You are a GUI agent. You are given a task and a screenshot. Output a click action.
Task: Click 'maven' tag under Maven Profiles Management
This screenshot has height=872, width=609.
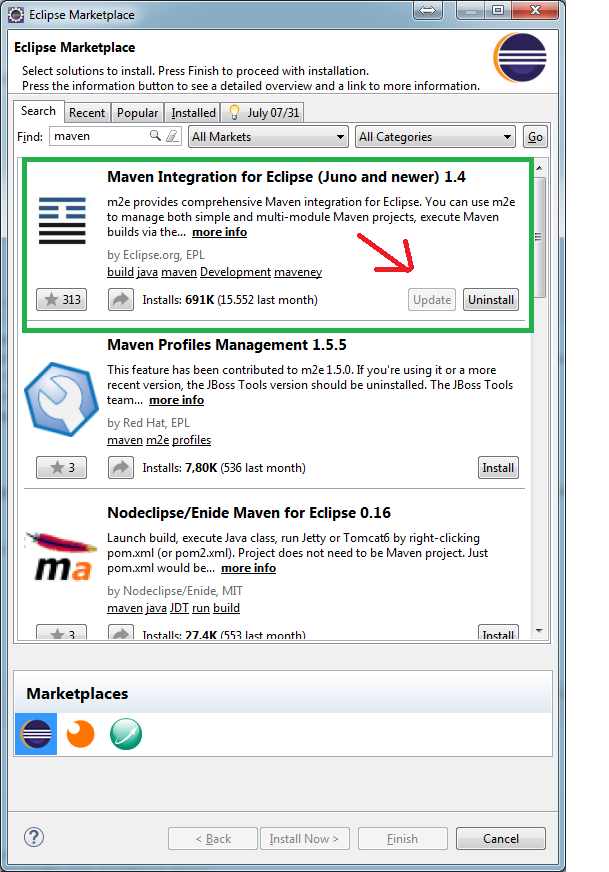click(x=125, y=440)
